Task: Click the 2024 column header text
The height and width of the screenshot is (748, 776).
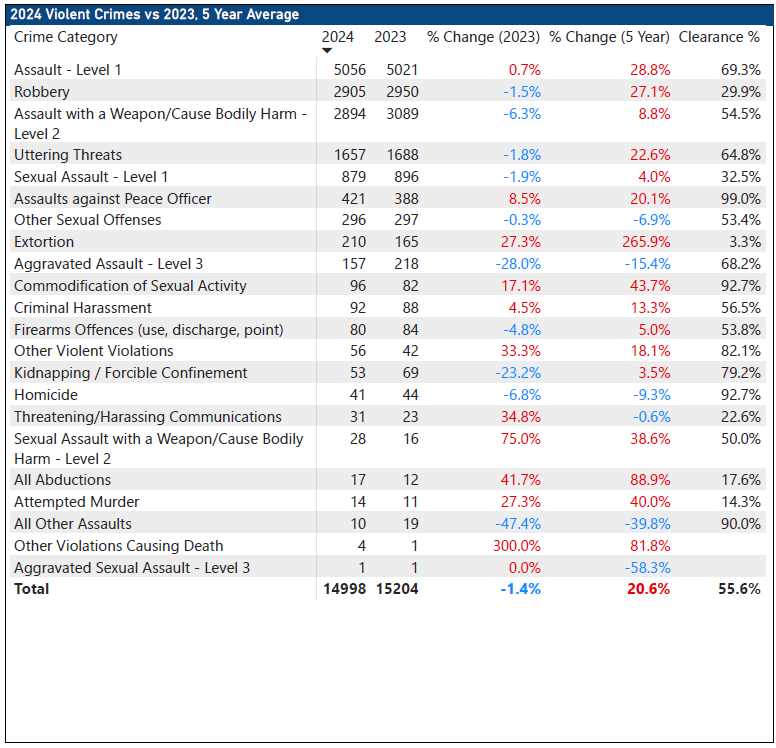Action: [337, 37]
